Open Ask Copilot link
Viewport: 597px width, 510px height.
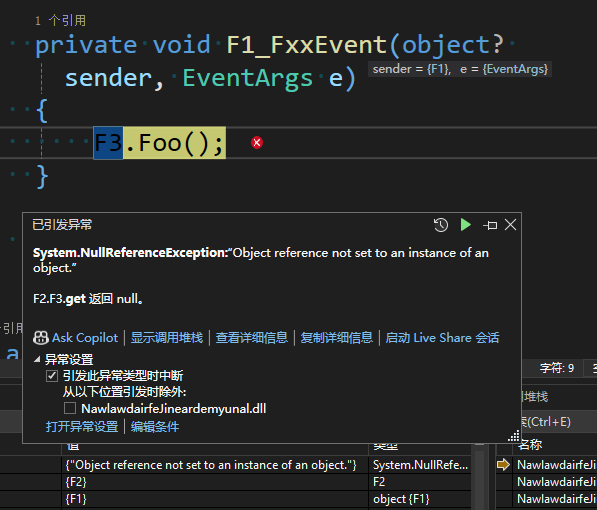tap(85, 338)
